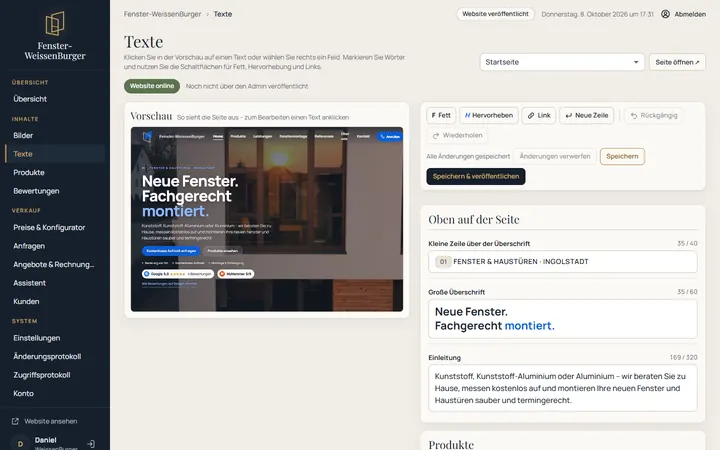Insert a link with Link button

point(539,115)
